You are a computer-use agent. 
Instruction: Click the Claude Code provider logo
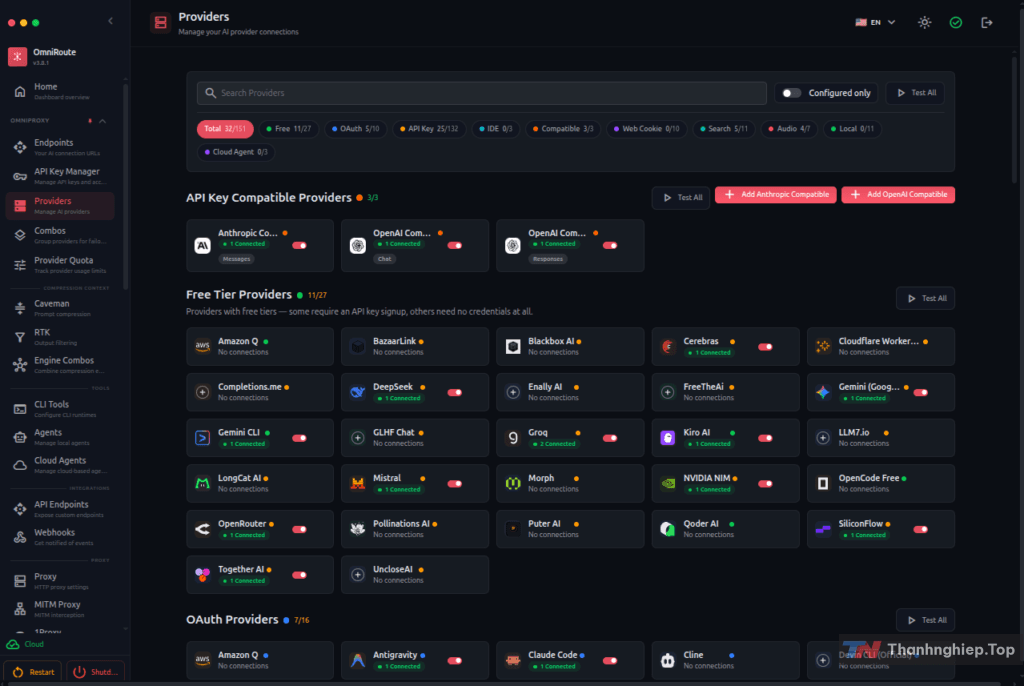click(x=513, y=661)
